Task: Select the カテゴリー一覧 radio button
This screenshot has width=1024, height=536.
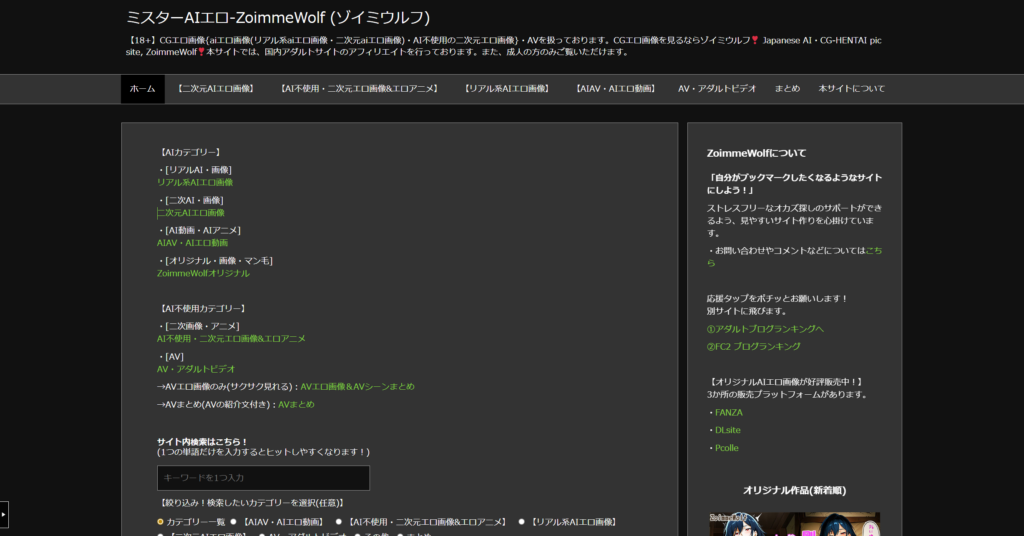Action: (160, 522)
